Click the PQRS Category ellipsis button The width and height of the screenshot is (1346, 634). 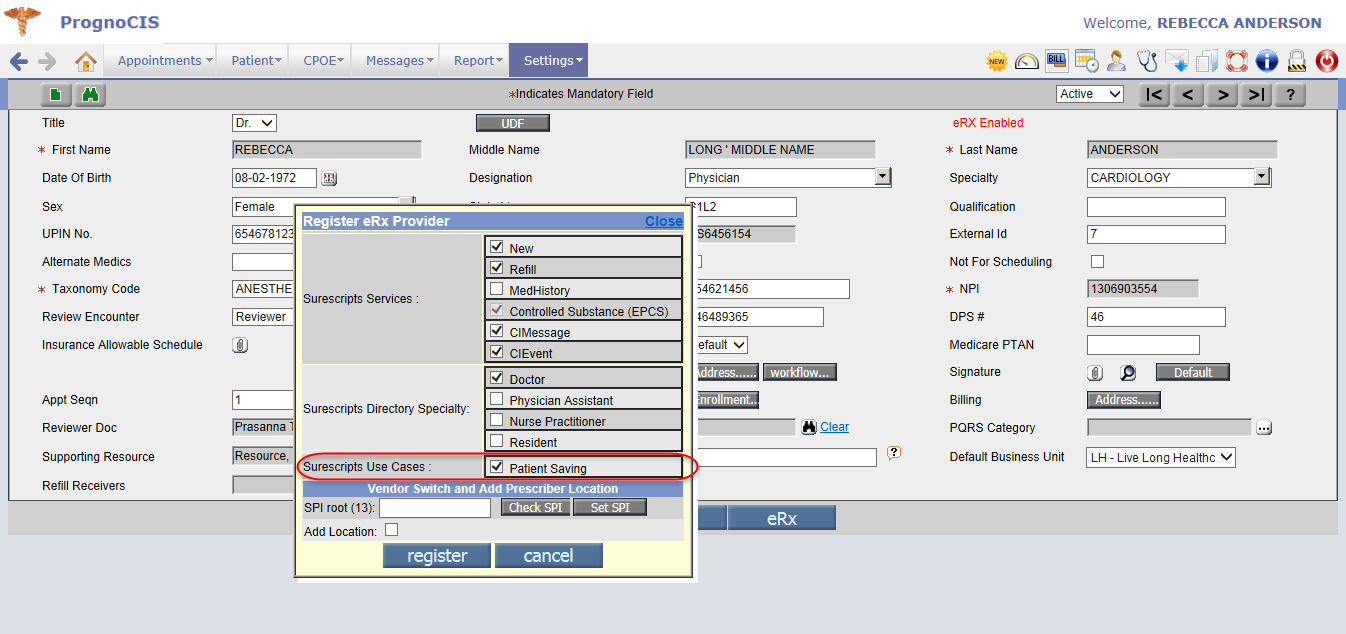click(1264, 428)
